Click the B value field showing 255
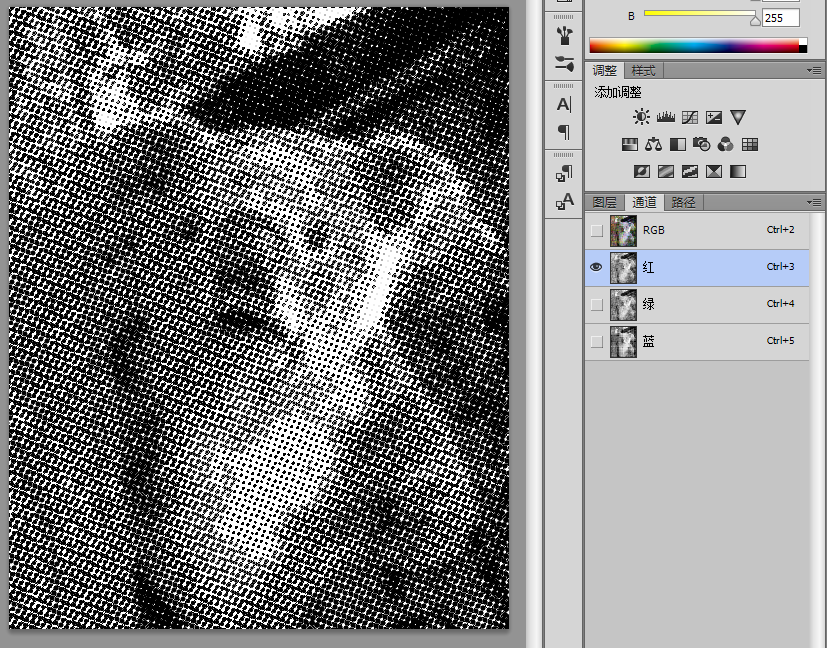 781,18
